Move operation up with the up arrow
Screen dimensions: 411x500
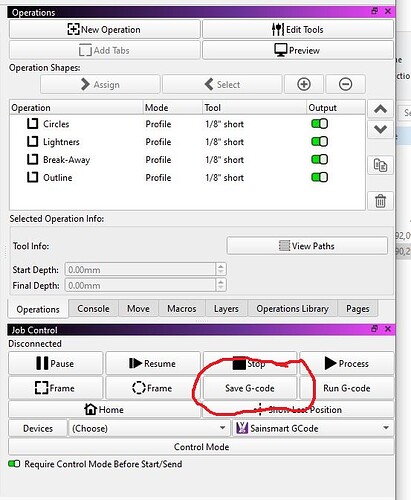coord(380,109)
